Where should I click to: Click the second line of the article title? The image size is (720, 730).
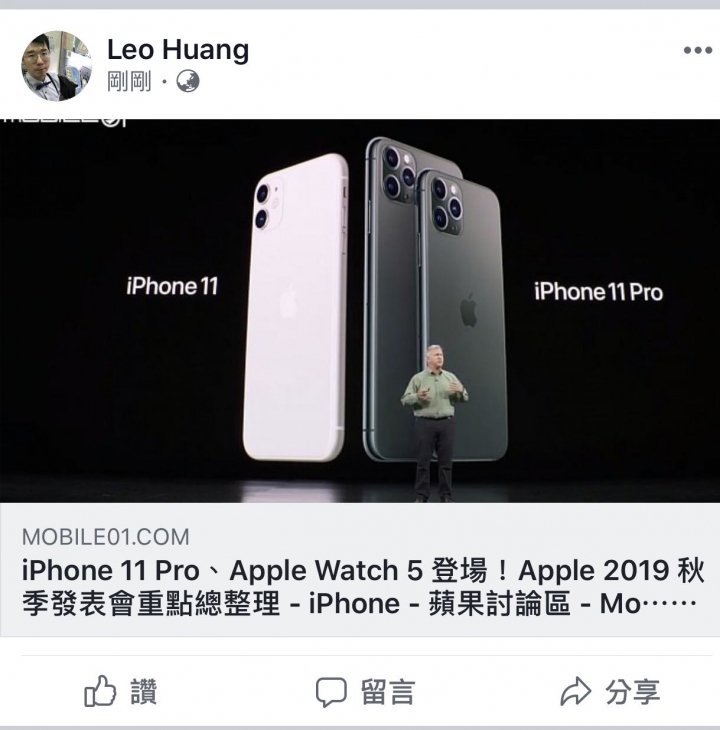tap(359, 604)
